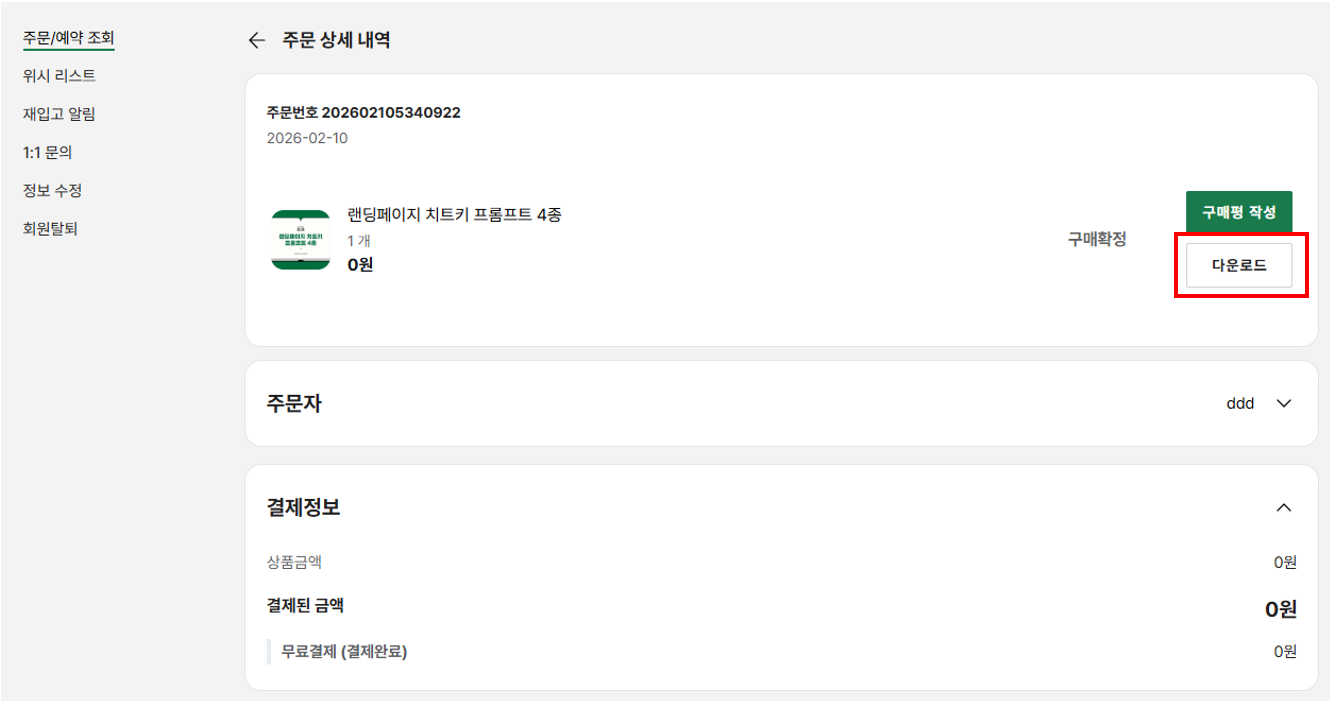The height and width of the screenshot is (701, 1330).
Task: Click the 결제정보 section heading
Action: (303, 508)
